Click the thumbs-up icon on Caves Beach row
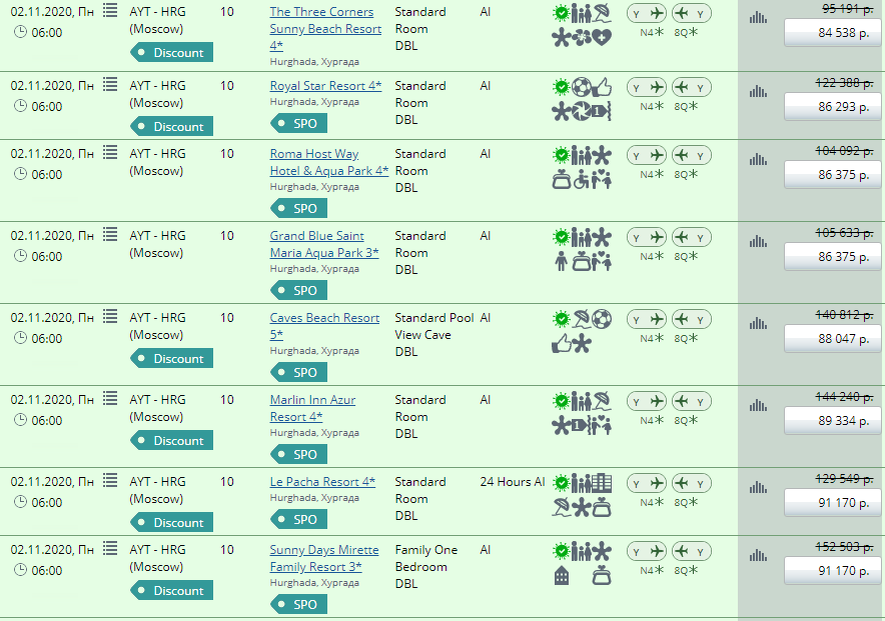 (561, 344)
